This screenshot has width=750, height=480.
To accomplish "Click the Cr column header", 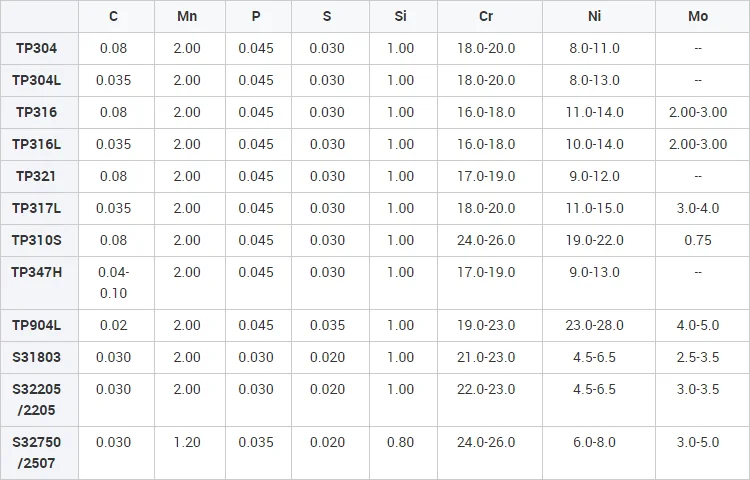I will pyautogui.click(x=486, y=17).
